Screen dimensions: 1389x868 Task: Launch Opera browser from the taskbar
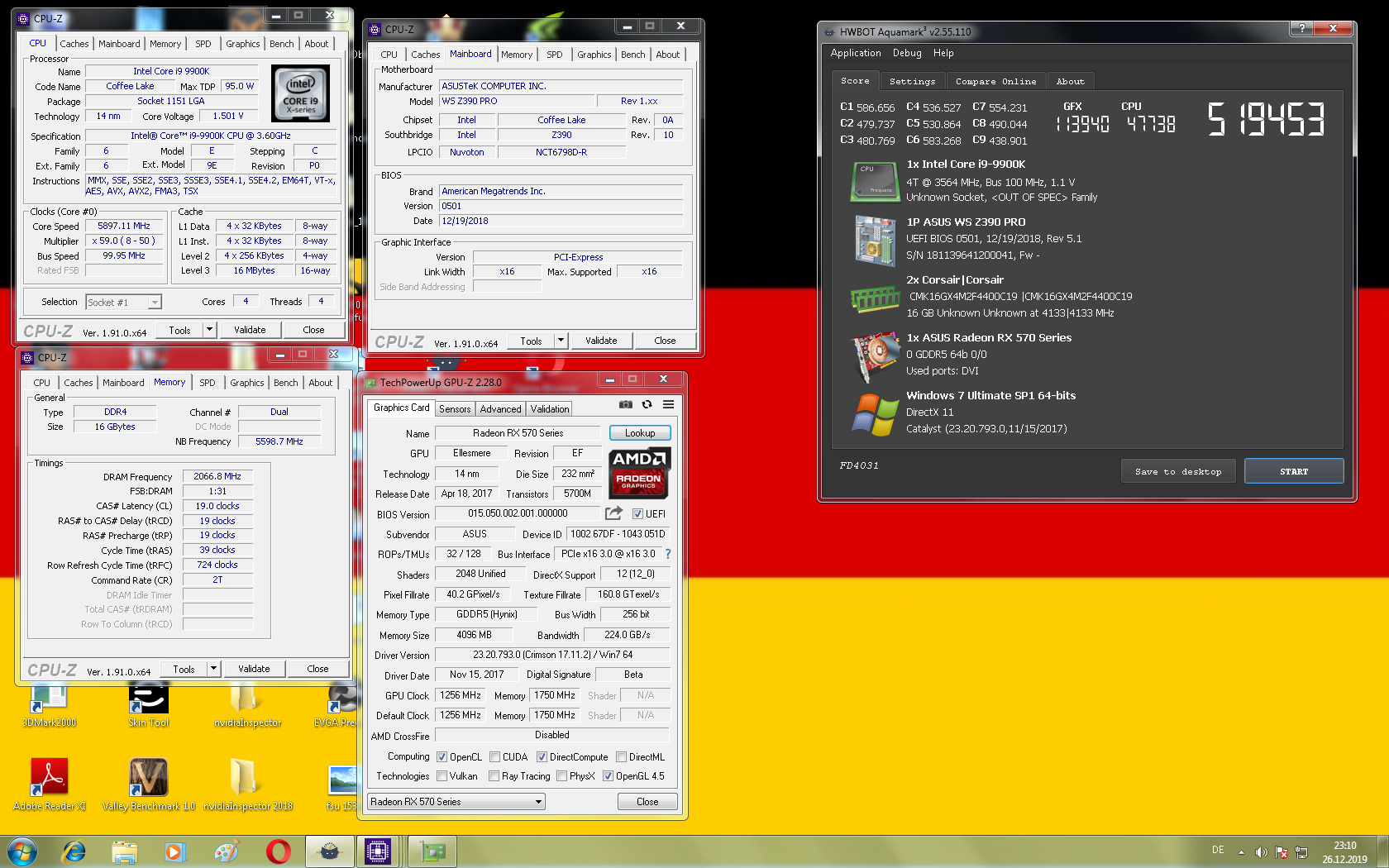pyautogui.click(x=278, y=851)
